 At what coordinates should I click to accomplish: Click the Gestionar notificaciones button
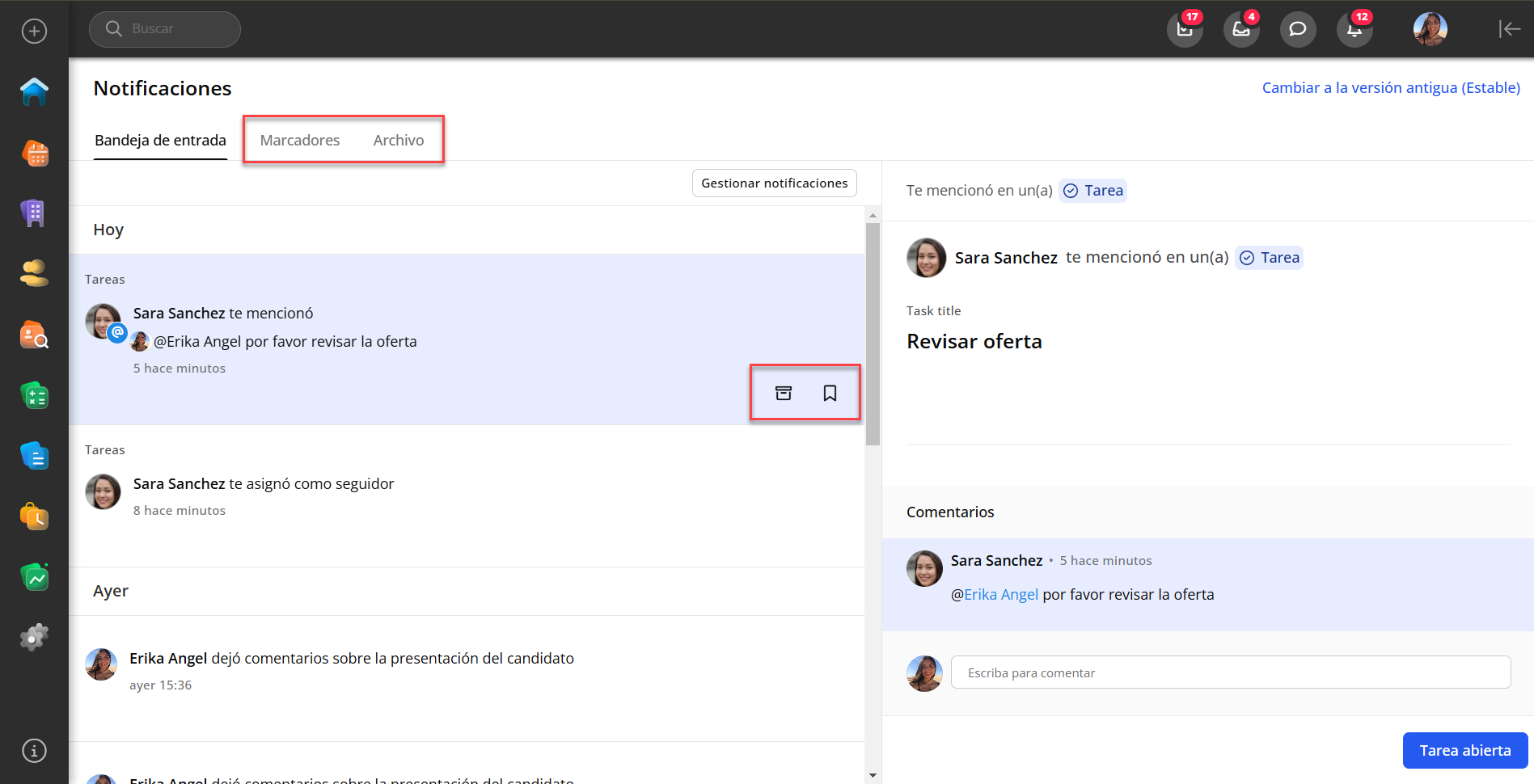(774, 183)
